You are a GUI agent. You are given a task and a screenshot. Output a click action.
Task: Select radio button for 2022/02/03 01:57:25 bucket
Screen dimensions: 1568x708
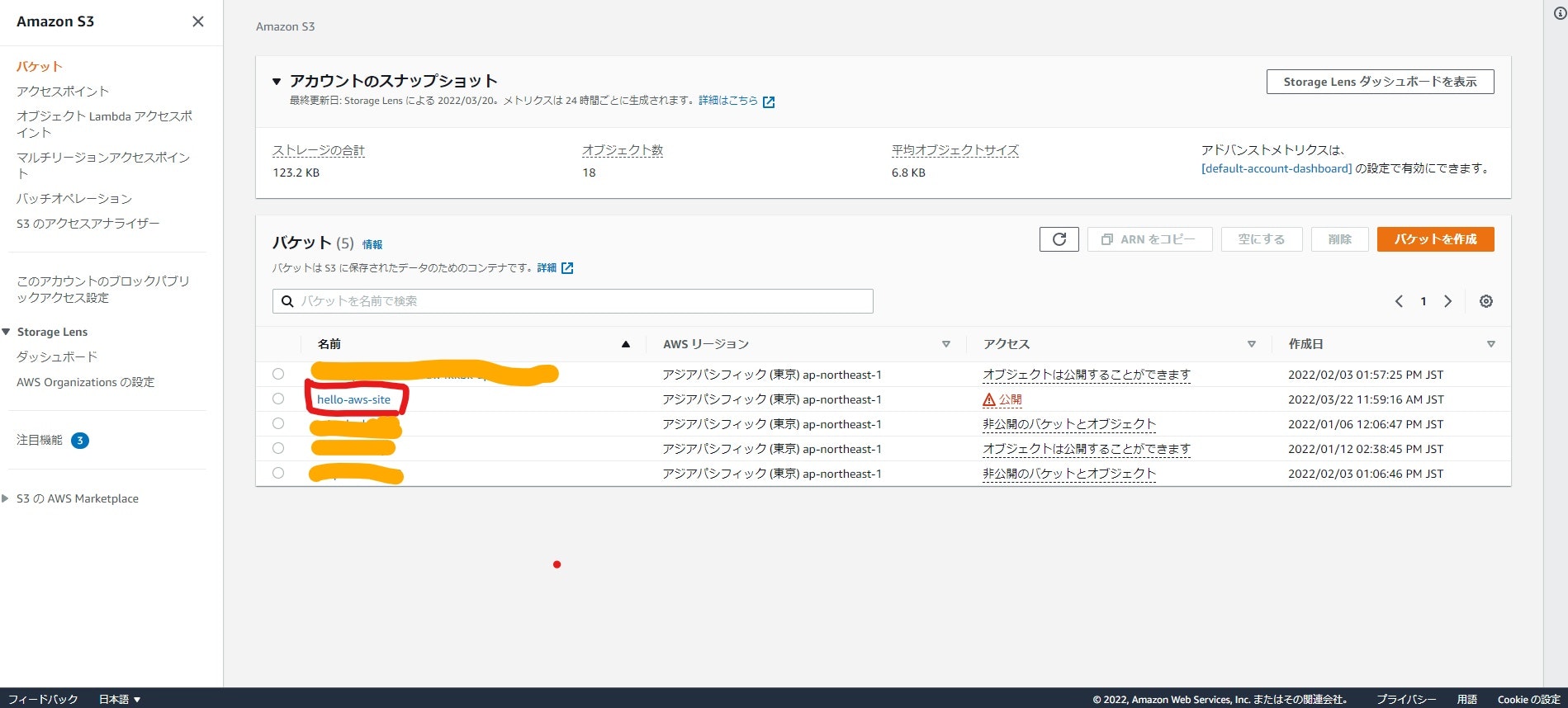[x=278, y=374]
